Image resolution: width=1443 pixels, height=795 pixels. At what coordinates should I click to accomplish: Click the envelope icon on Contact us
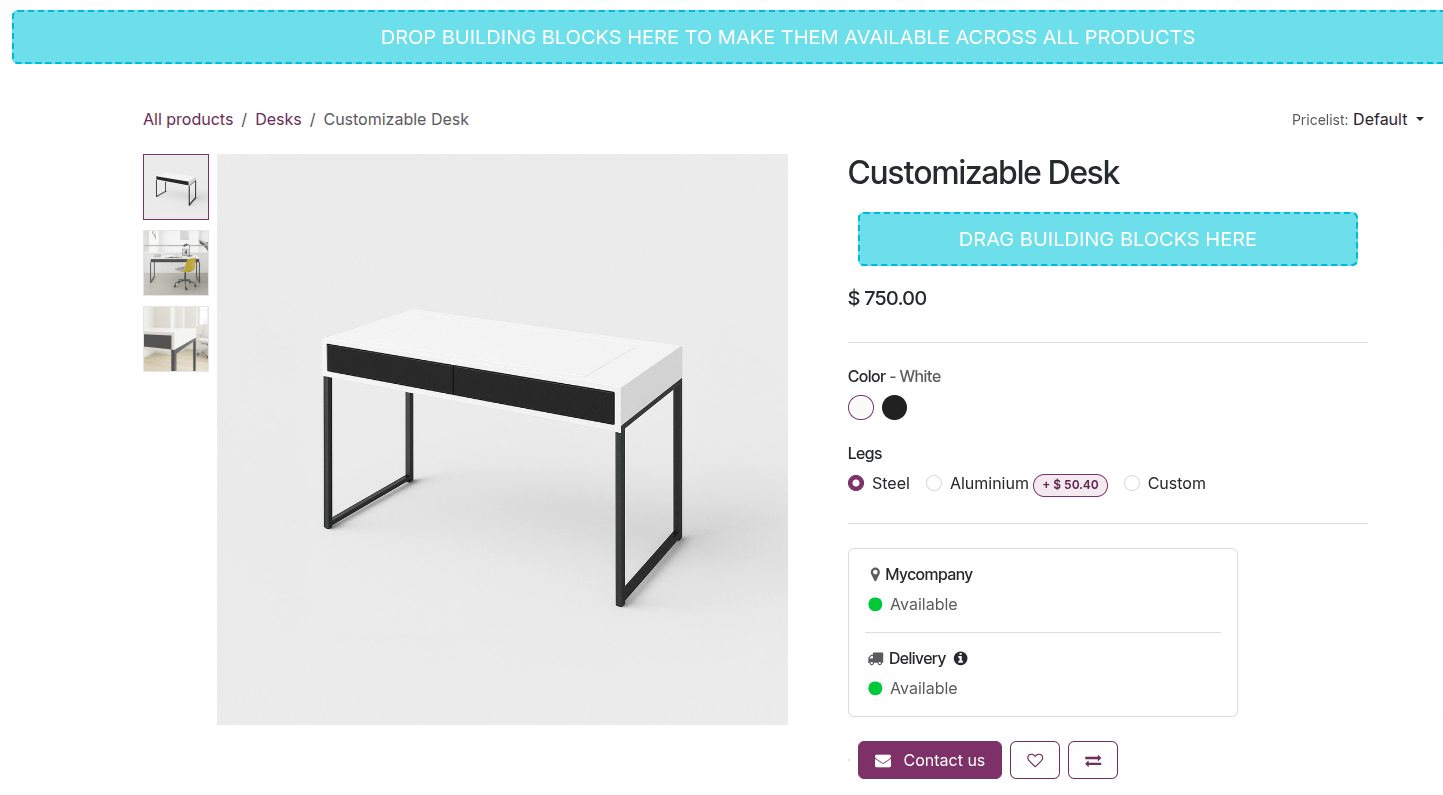[883, 760]
